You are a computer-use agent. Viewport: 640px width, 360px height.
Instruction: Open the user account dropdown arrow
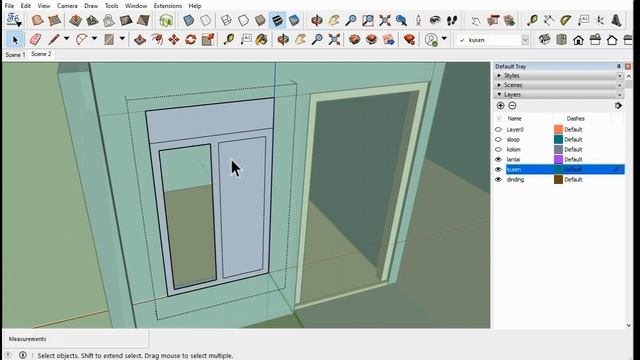tap(444, 39)
